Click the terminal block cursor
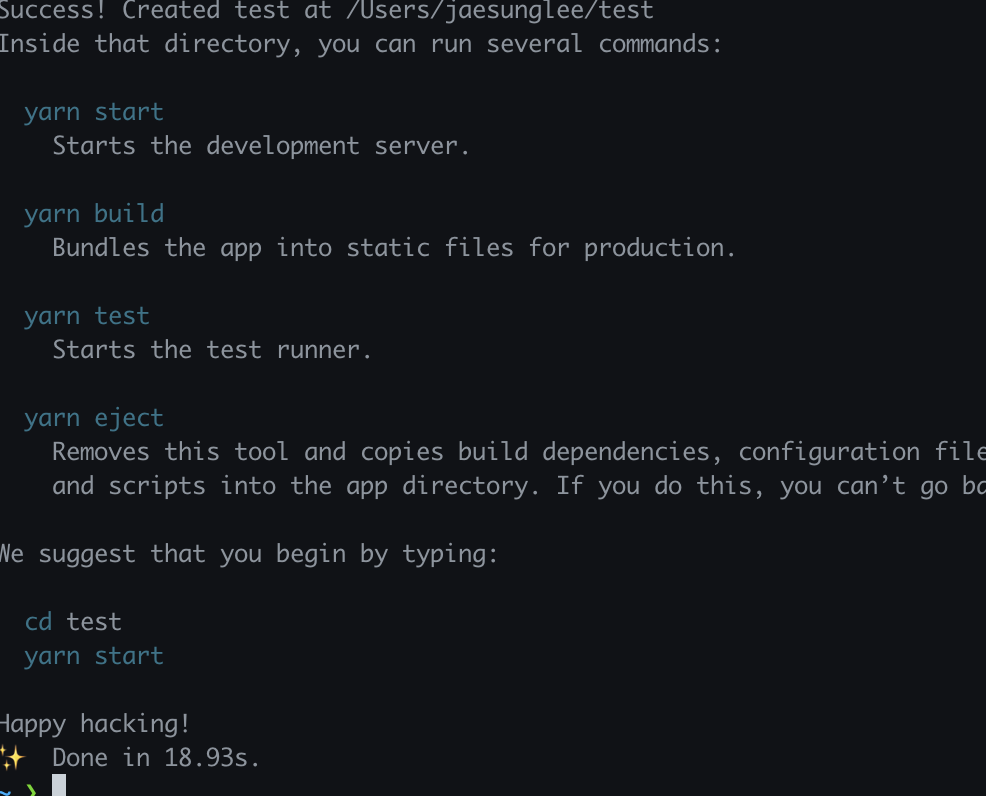 point(59,786)
